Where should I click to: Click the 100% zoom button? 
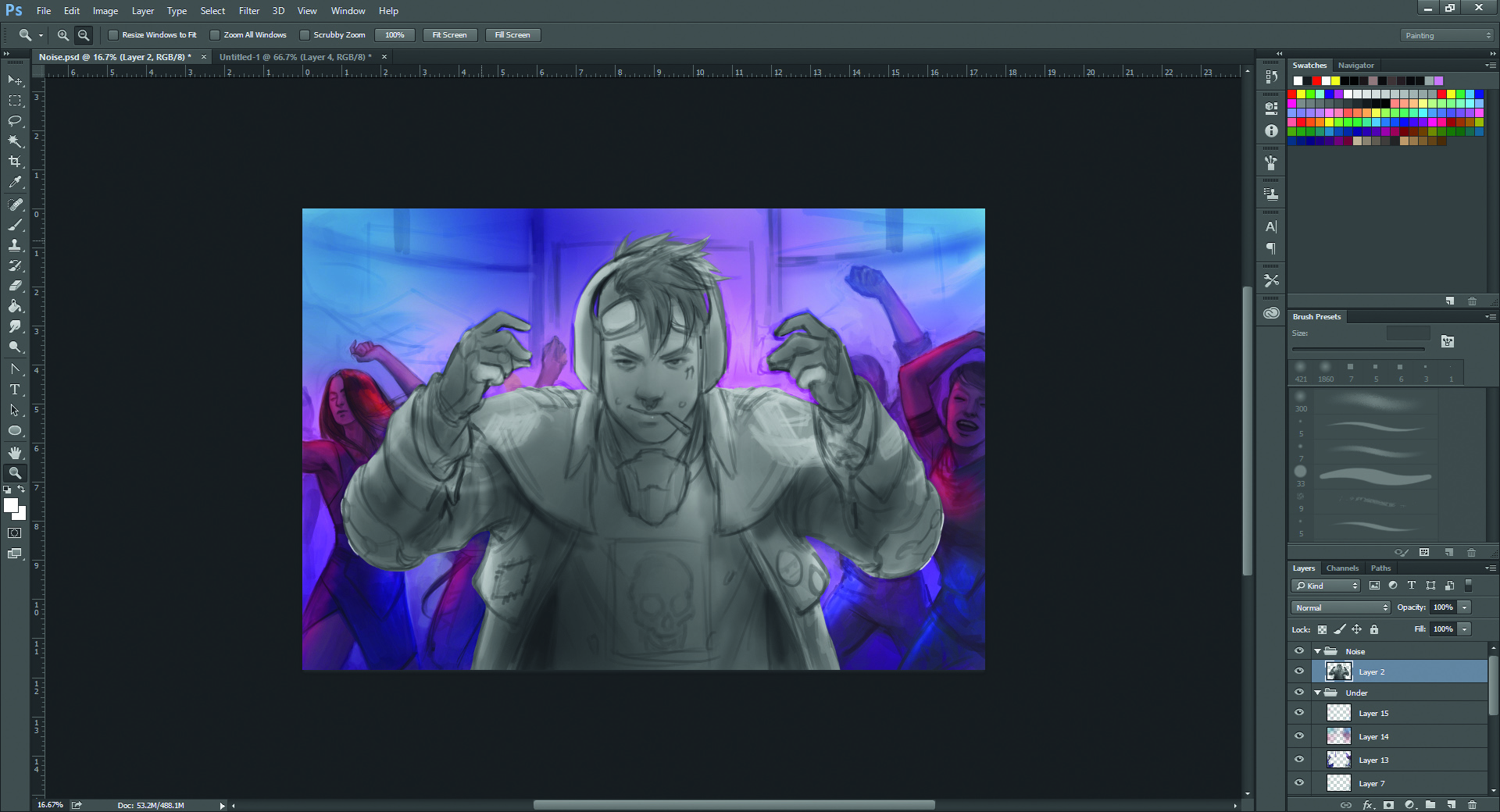pos(395,35)
